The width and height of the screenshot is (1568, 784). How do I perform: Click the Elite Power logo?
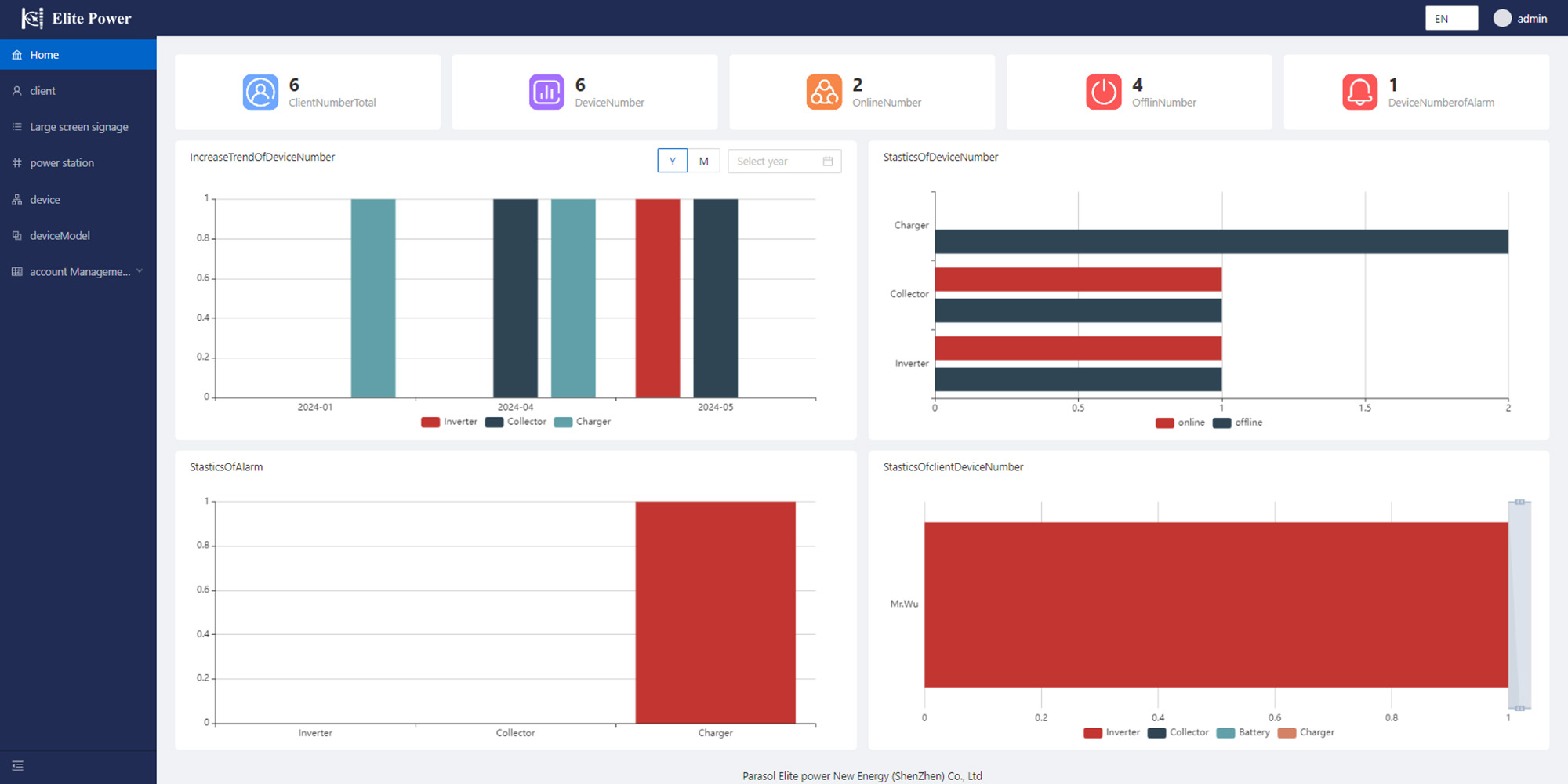pos(32,18)
